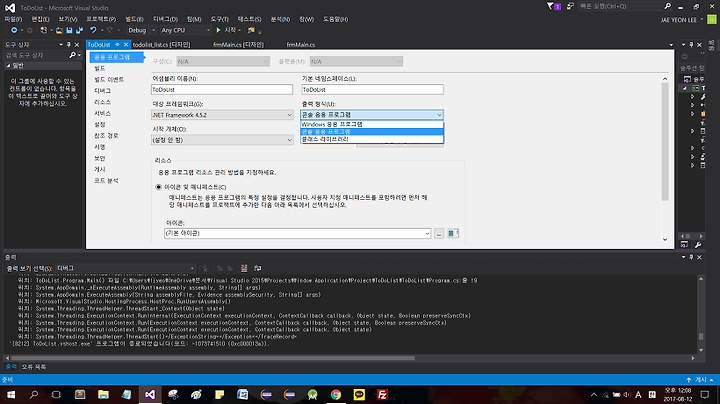Click the JAE YEON LEE account name

(679, 20)
